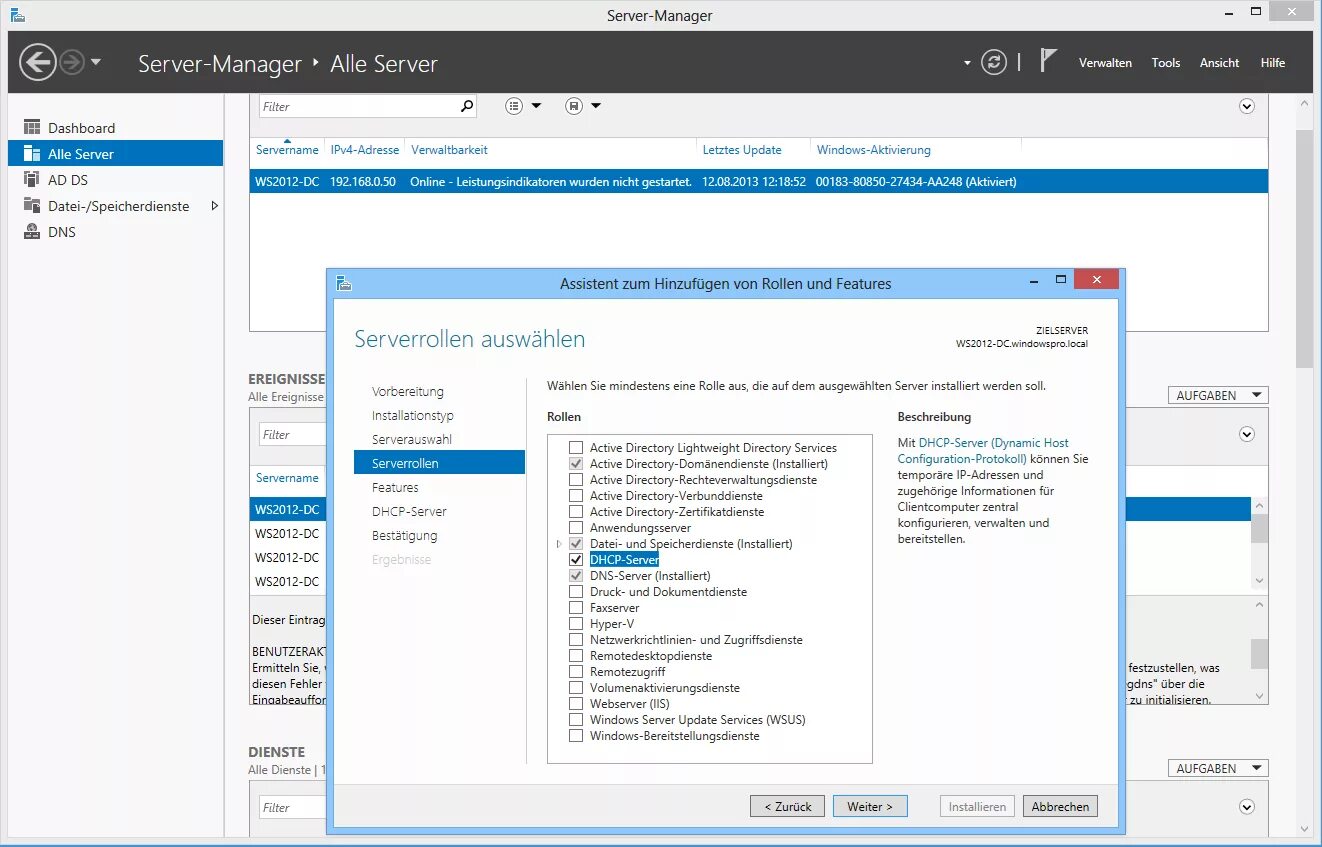Open the Ansicht menu

pos(1220,63)
